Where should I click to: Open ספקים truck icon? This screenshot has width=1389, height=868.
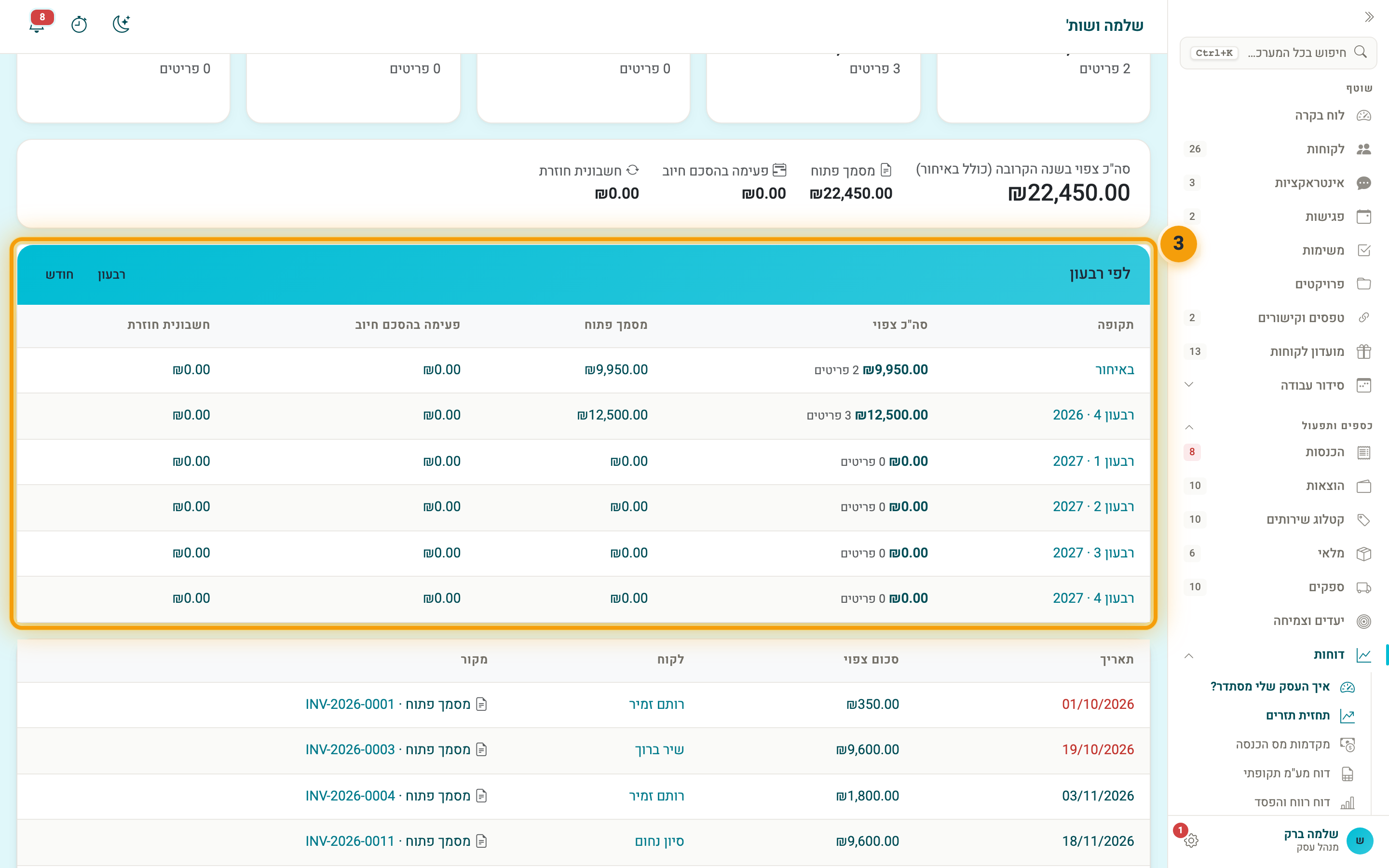1364,587
